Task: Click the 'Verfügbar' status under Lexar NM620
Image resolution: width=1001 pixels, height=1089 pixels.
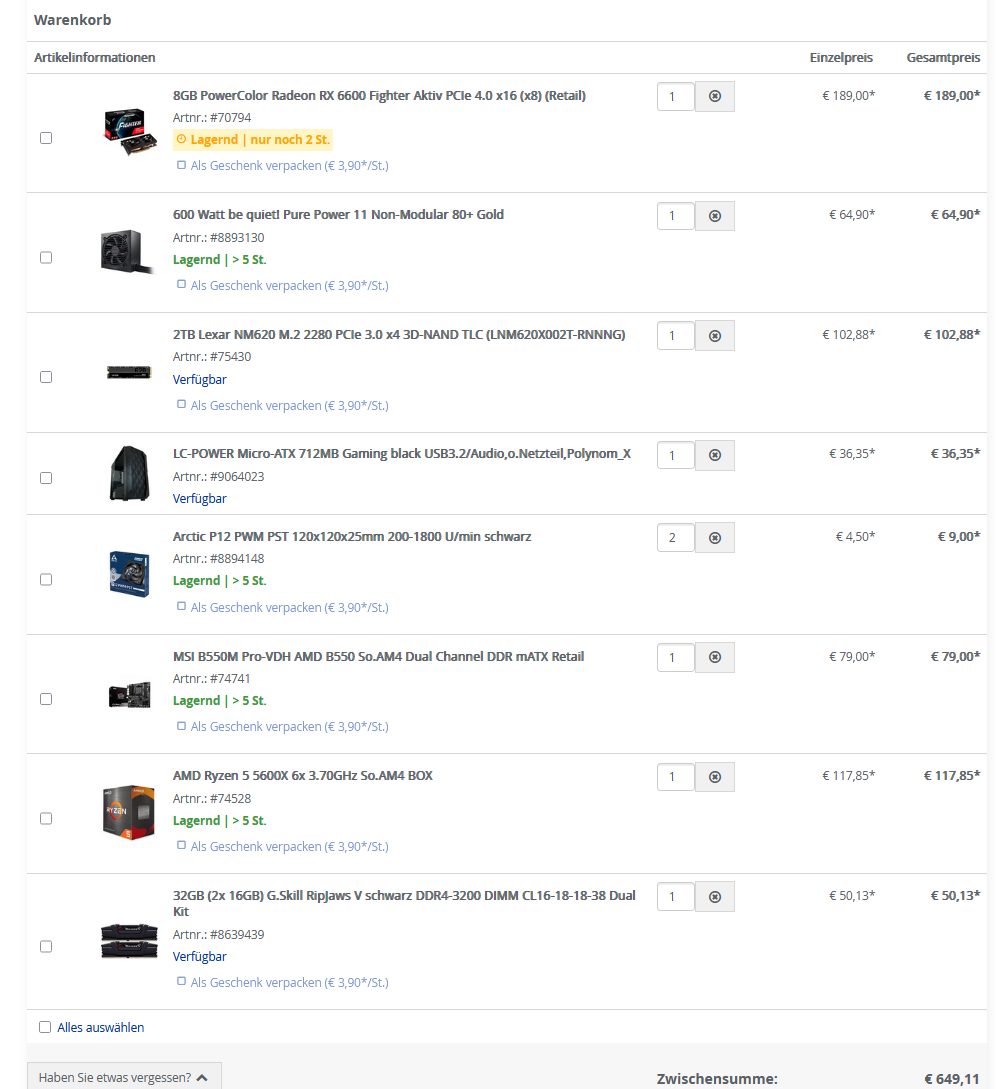Action: coord(200,379)
